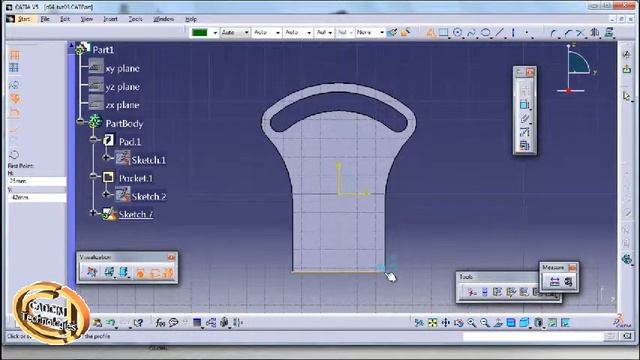The image size is (640, 360).
Task: Select yz plane in tree
Action: click(122, 87)
